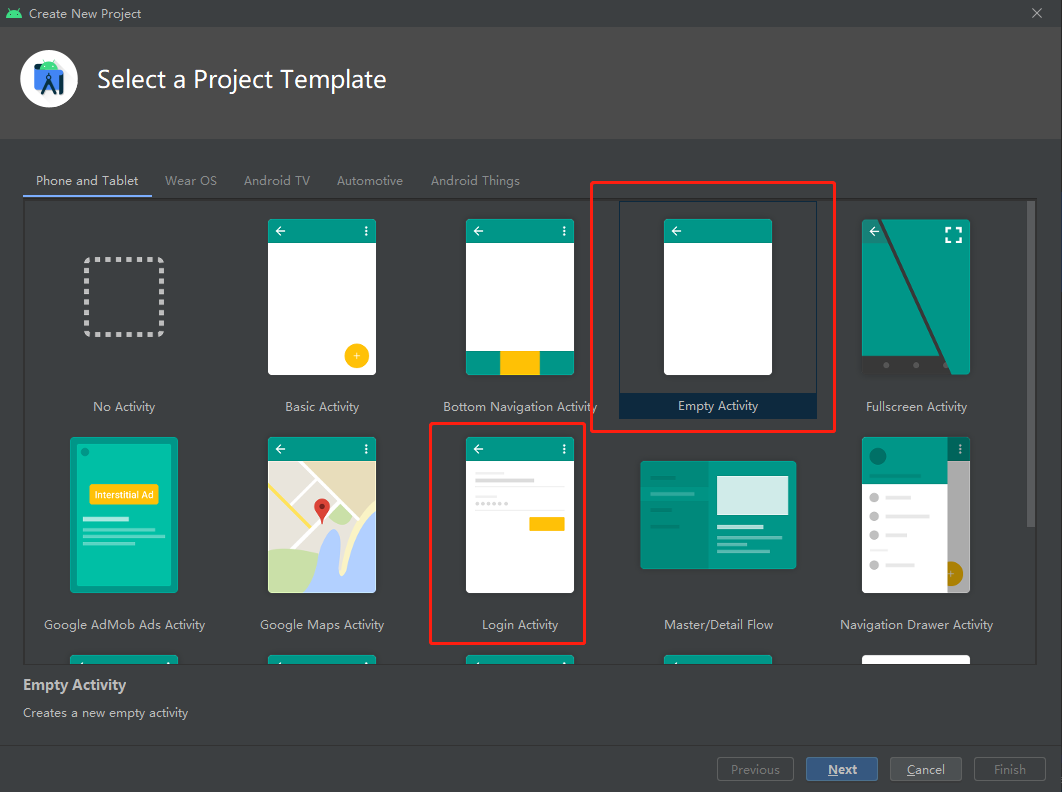Click the Navigation Drawer Activity label
The height and width of the screenshot is (792, 1062).
(x=916, y=625)
